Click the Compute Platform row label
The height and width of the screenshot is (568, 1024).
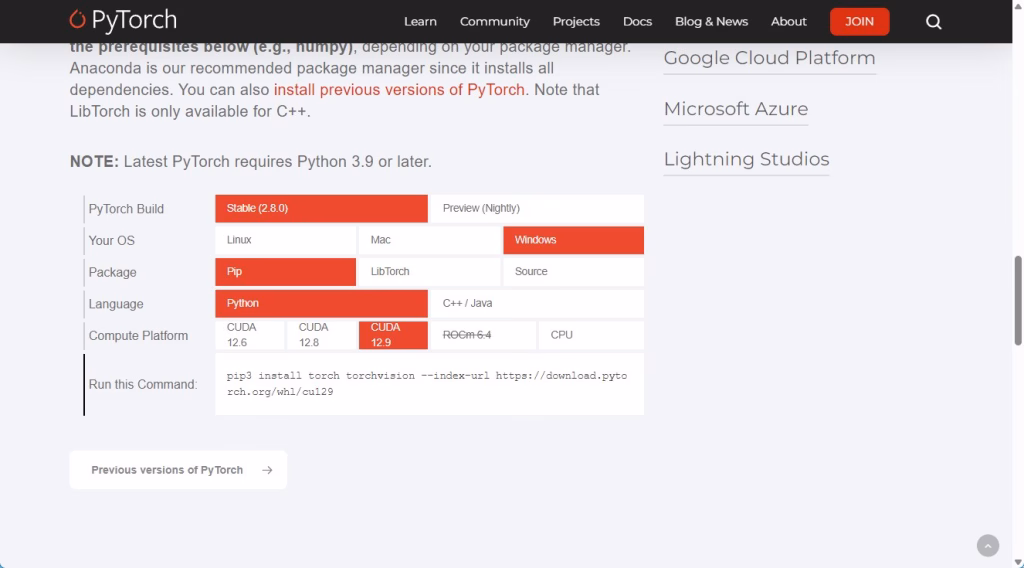[x=138, y=336]
